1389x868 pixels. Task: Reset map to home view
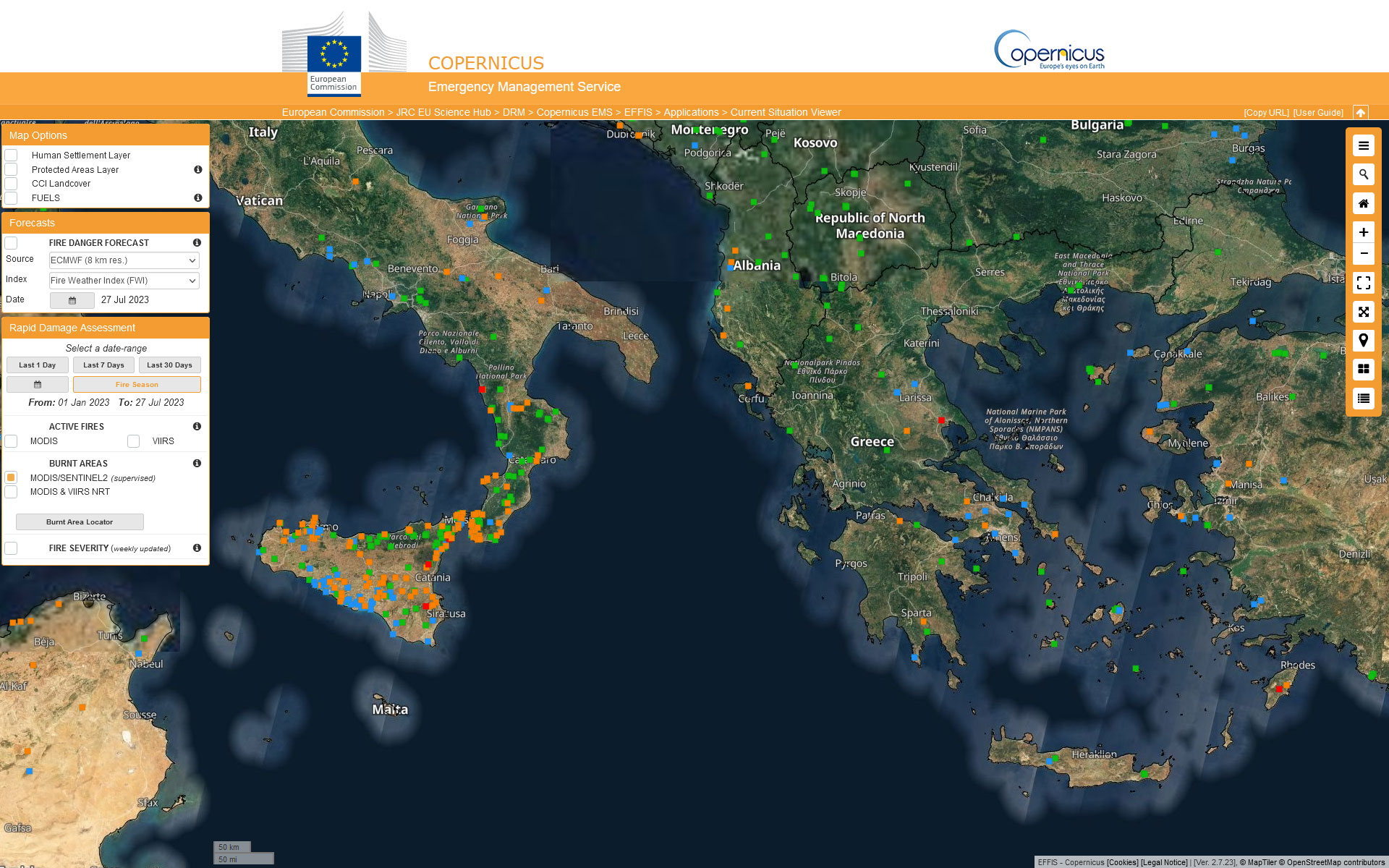click(1363, 203)
